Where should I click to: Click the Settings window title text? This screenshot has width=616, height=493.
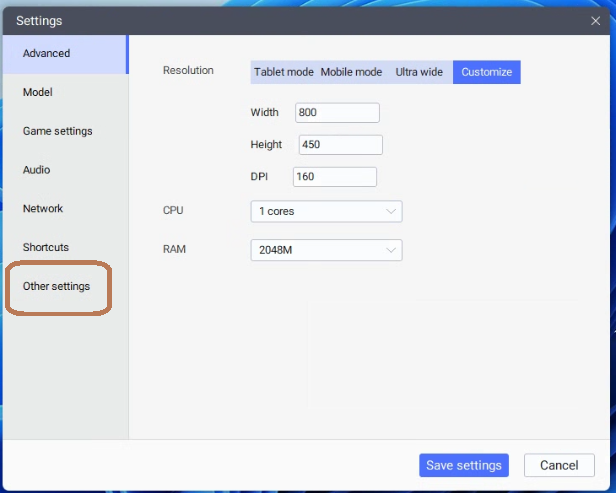point(39,21)
